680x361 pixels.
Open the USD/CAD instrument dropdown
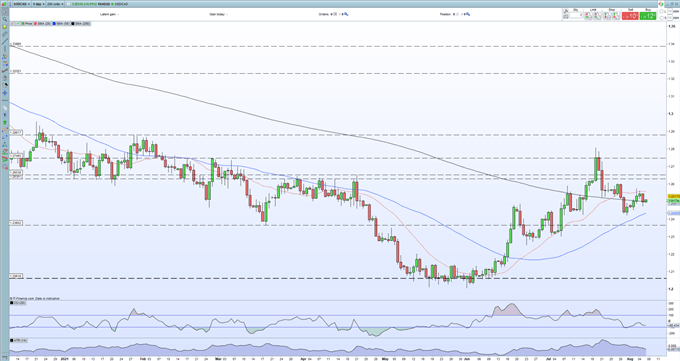click(22, 4)
